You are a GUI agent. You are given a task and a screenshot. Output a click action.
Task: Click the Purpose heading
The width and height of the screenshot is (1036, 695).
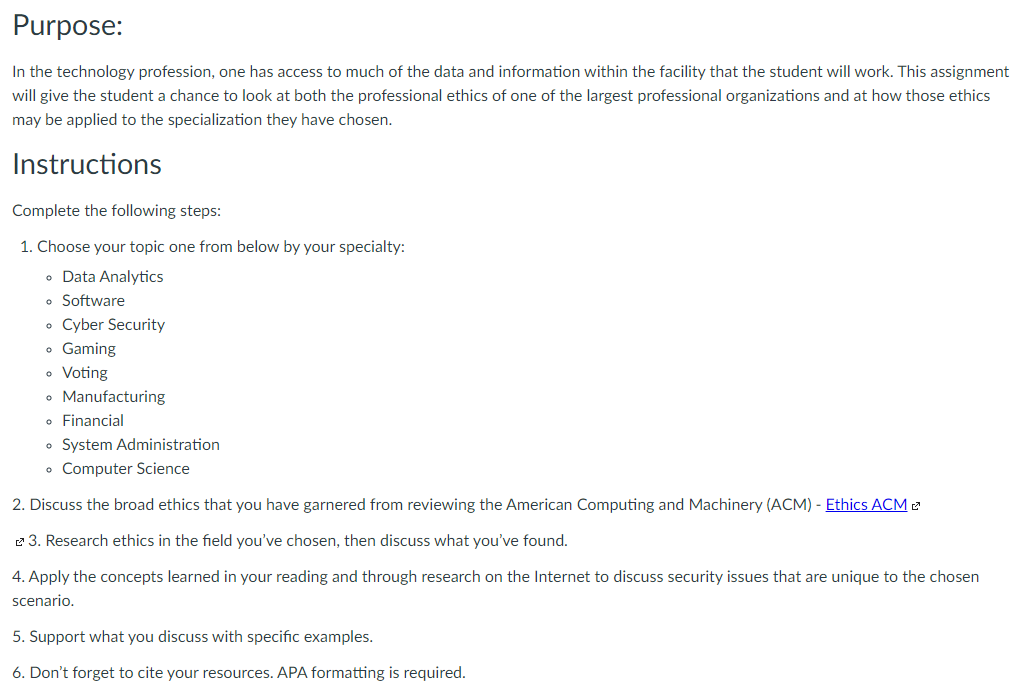pos(67,26)
